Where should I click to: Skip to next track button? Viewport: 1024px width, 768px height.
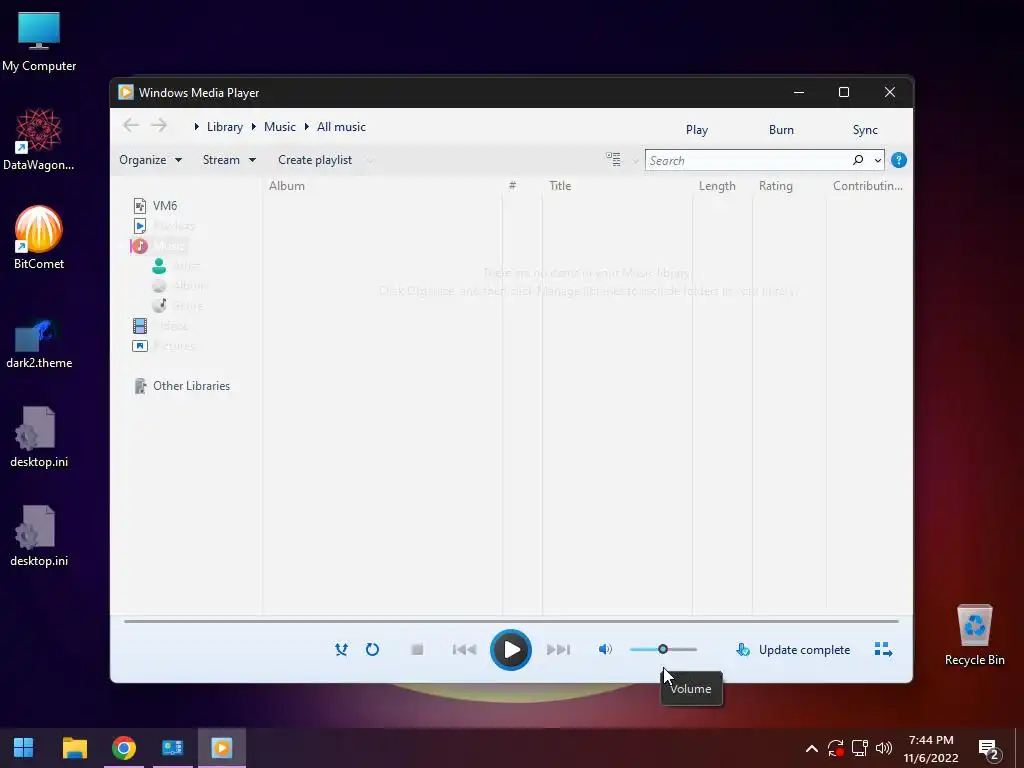click(558, 649)
